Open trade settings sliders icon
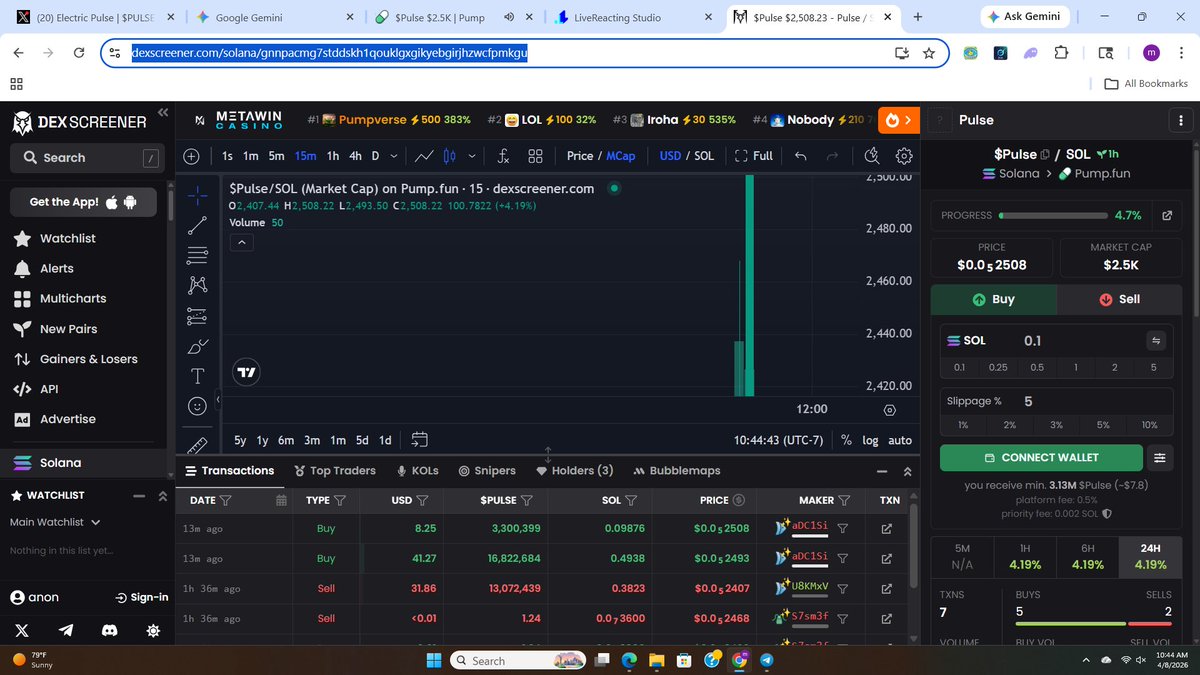This screenshot has width=1200, height=675. (1160, 457)
